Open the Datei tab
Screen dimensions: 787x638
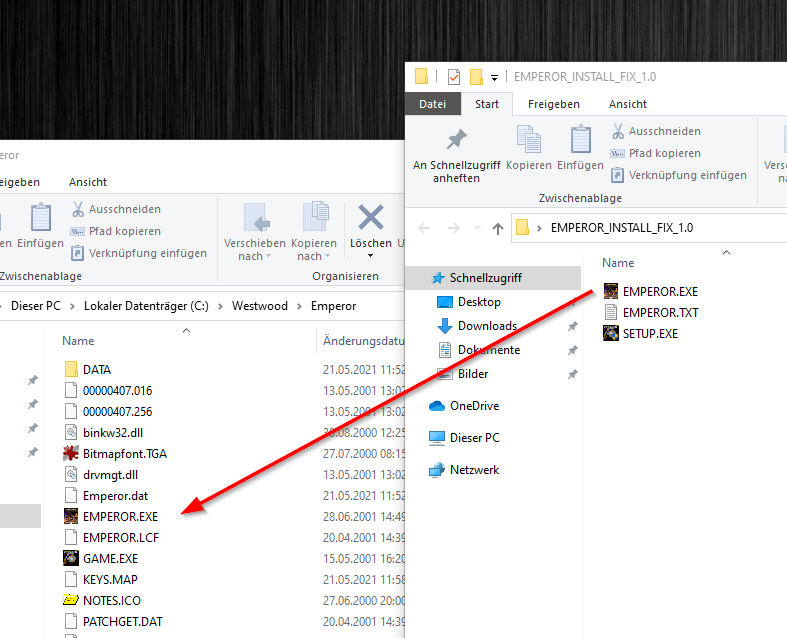(x=433, y=104)
